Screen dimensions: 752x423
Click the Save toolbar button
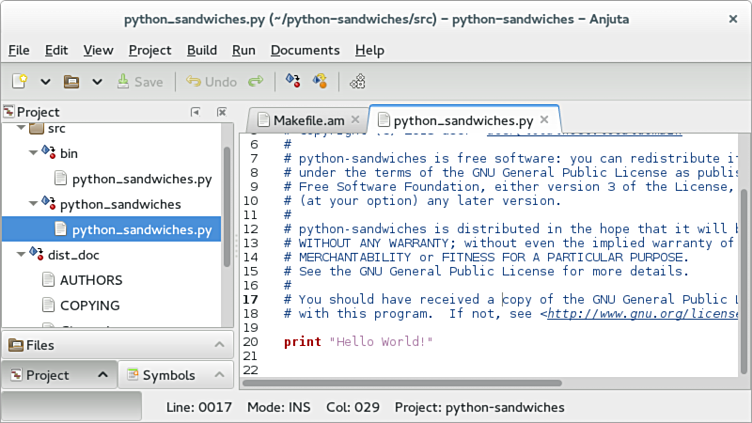139,81
